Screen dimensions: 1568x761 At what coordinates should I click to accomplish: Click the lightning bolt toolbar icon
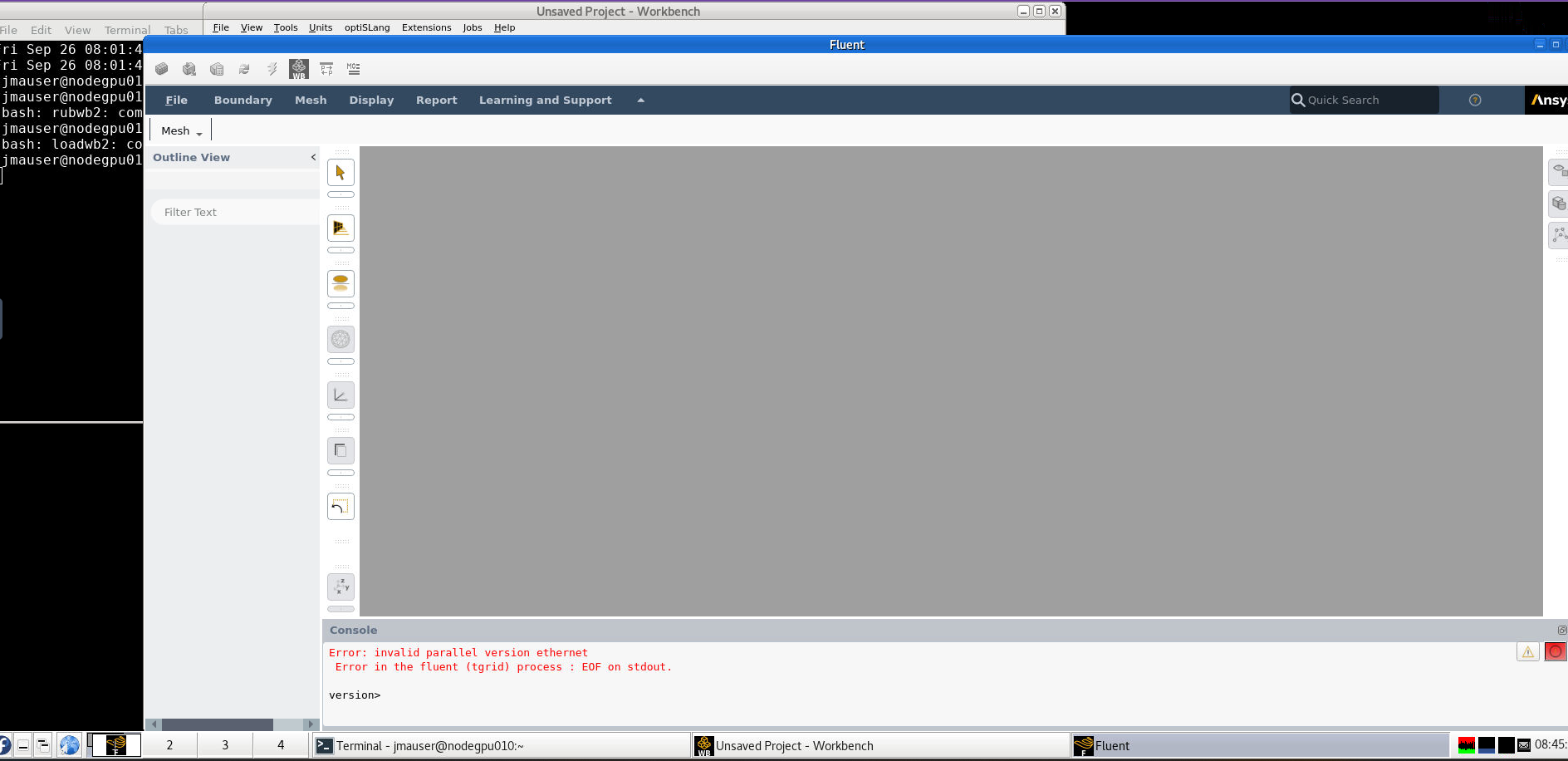272,69
